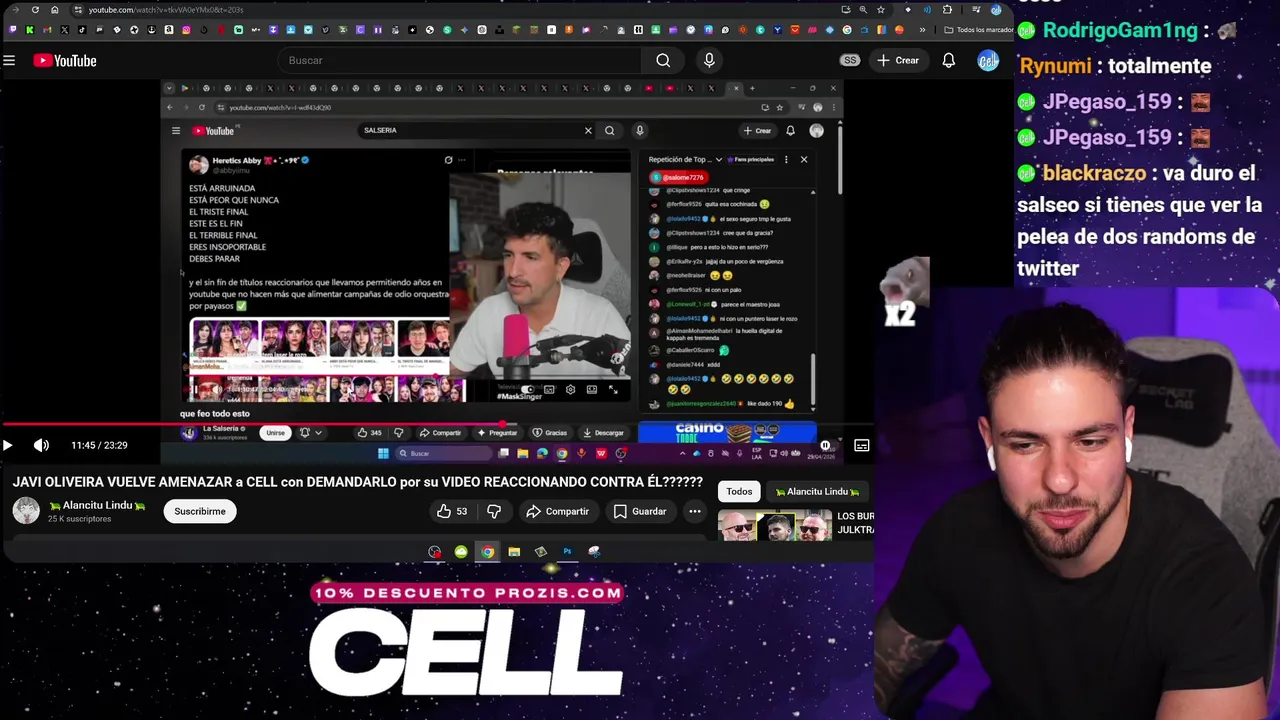
Task: Bookmark this page with the star
Action: (x=880, y=10)
